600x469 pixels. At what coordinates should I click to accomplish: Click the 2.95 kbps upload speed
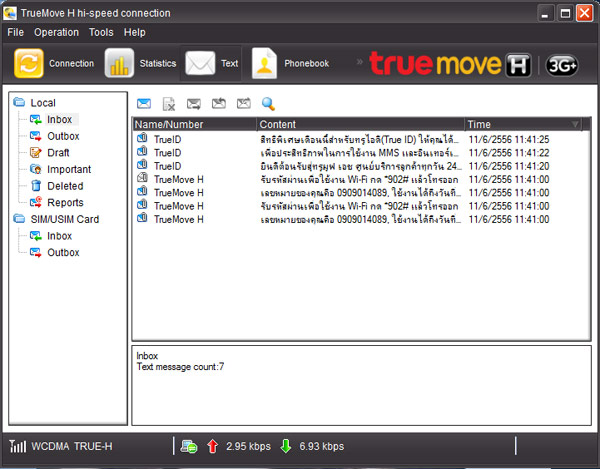pos(248,446)
